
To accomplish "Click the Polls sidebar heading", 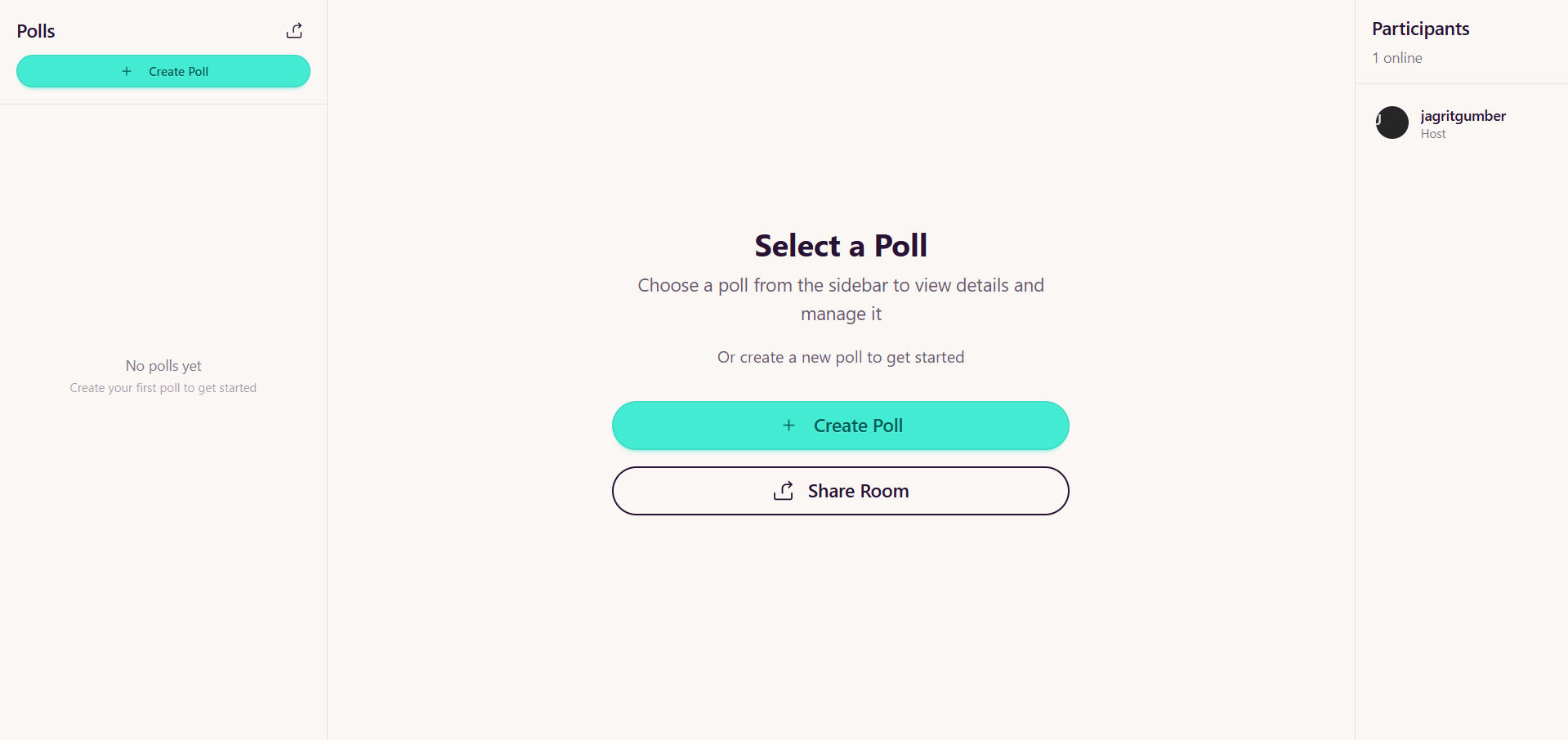I will 36,31.
